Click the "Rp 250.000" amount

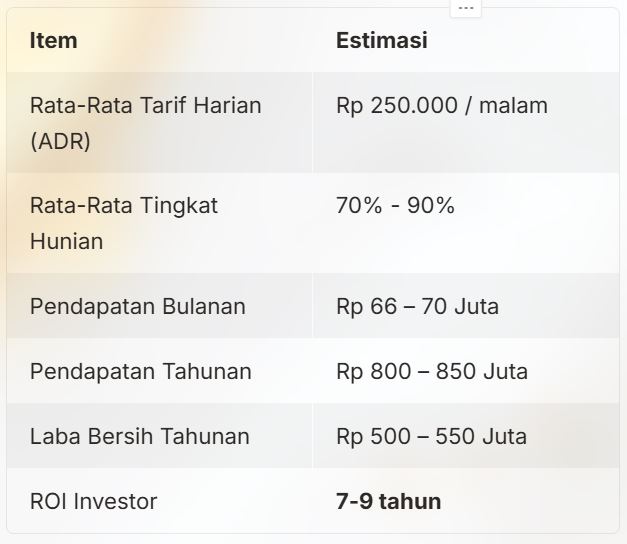[394, 105]
